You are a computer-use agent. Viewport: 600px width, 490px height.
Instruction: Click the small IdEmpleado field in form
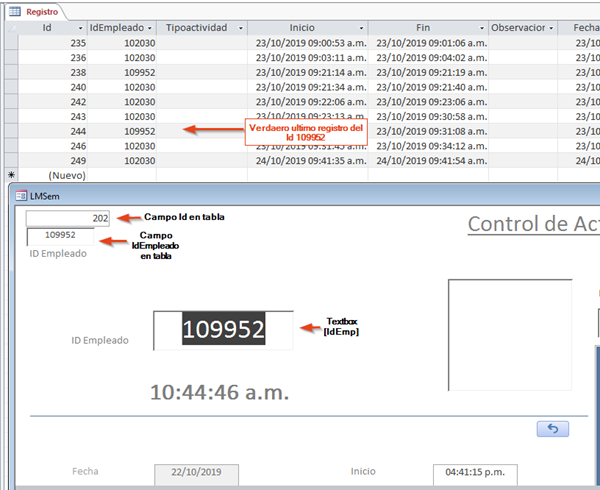click(60, 236)
